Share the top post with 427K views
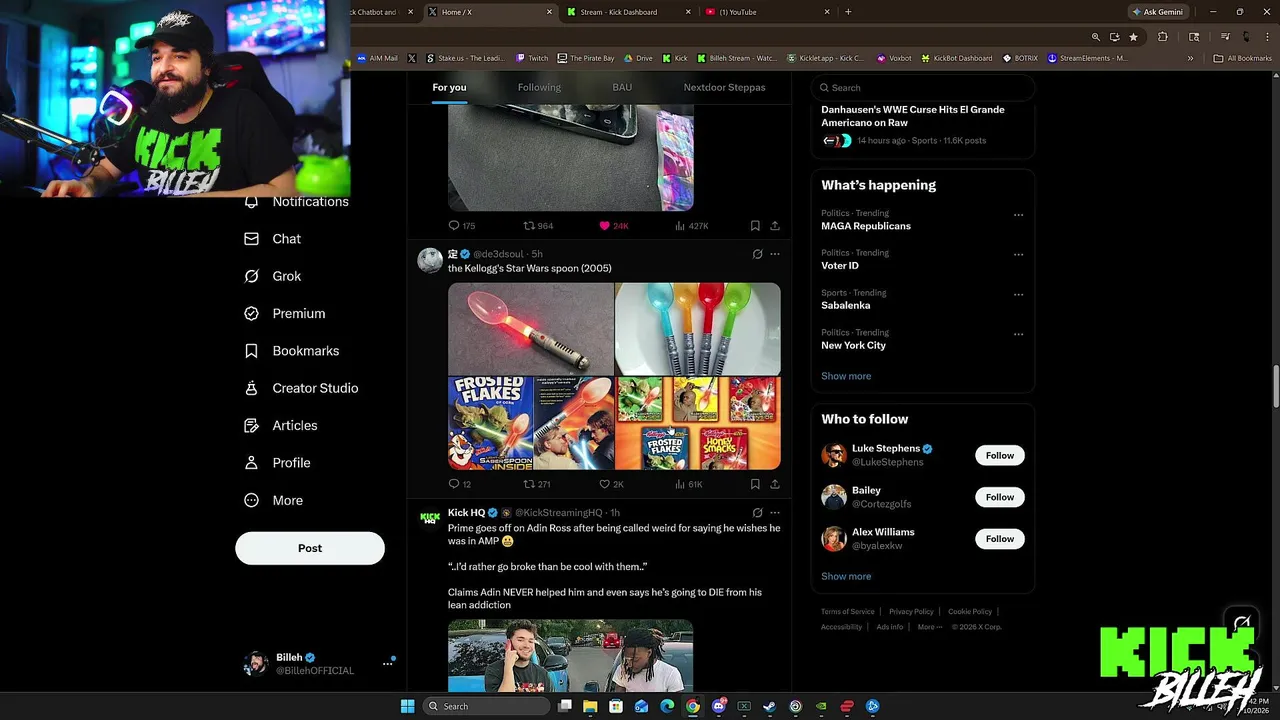This screenshot has height=720, width=1280. tap(775, 226)
